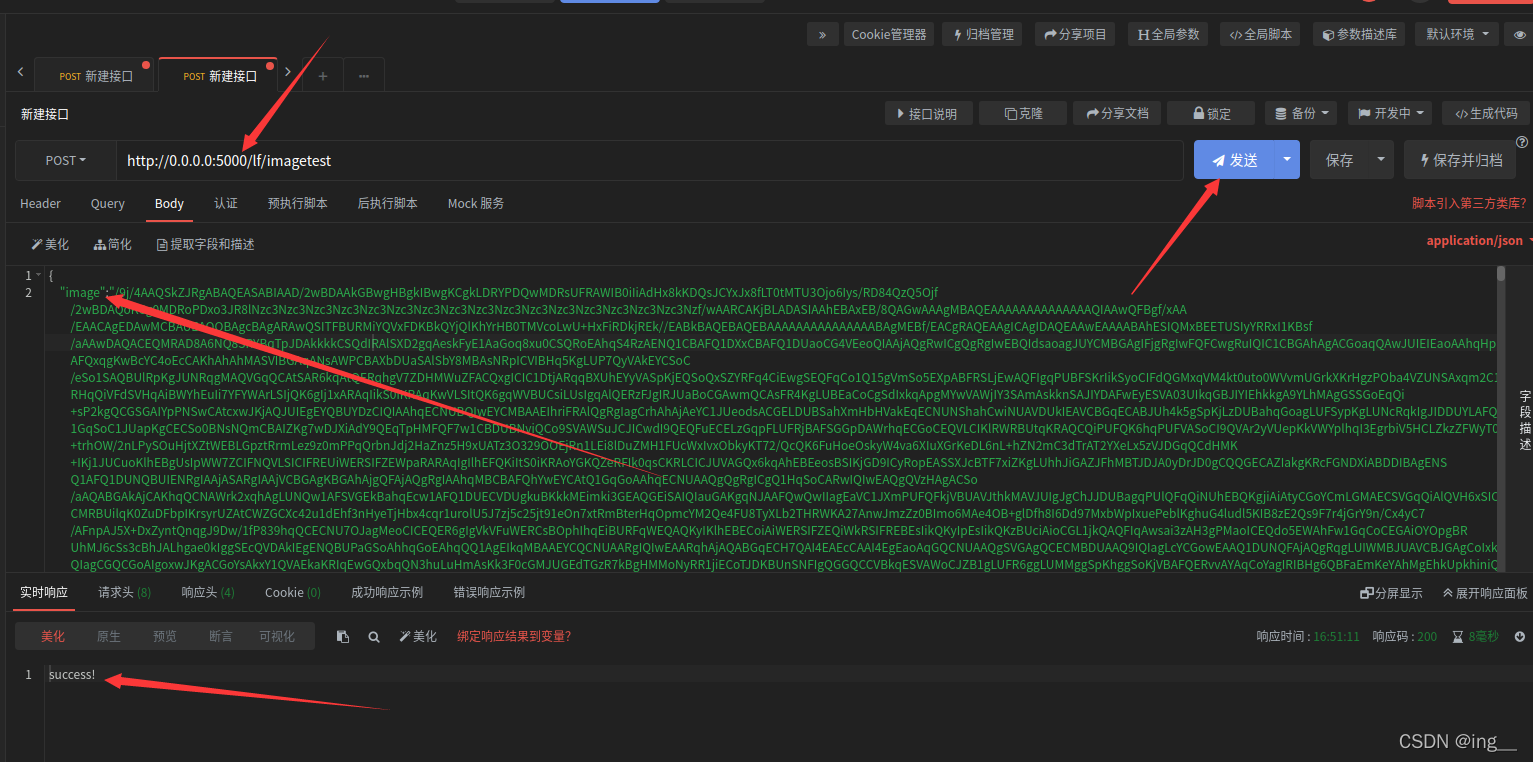Search the response with magnifier icon
This screenshot has height=762, width=1533.
[374, 636]
